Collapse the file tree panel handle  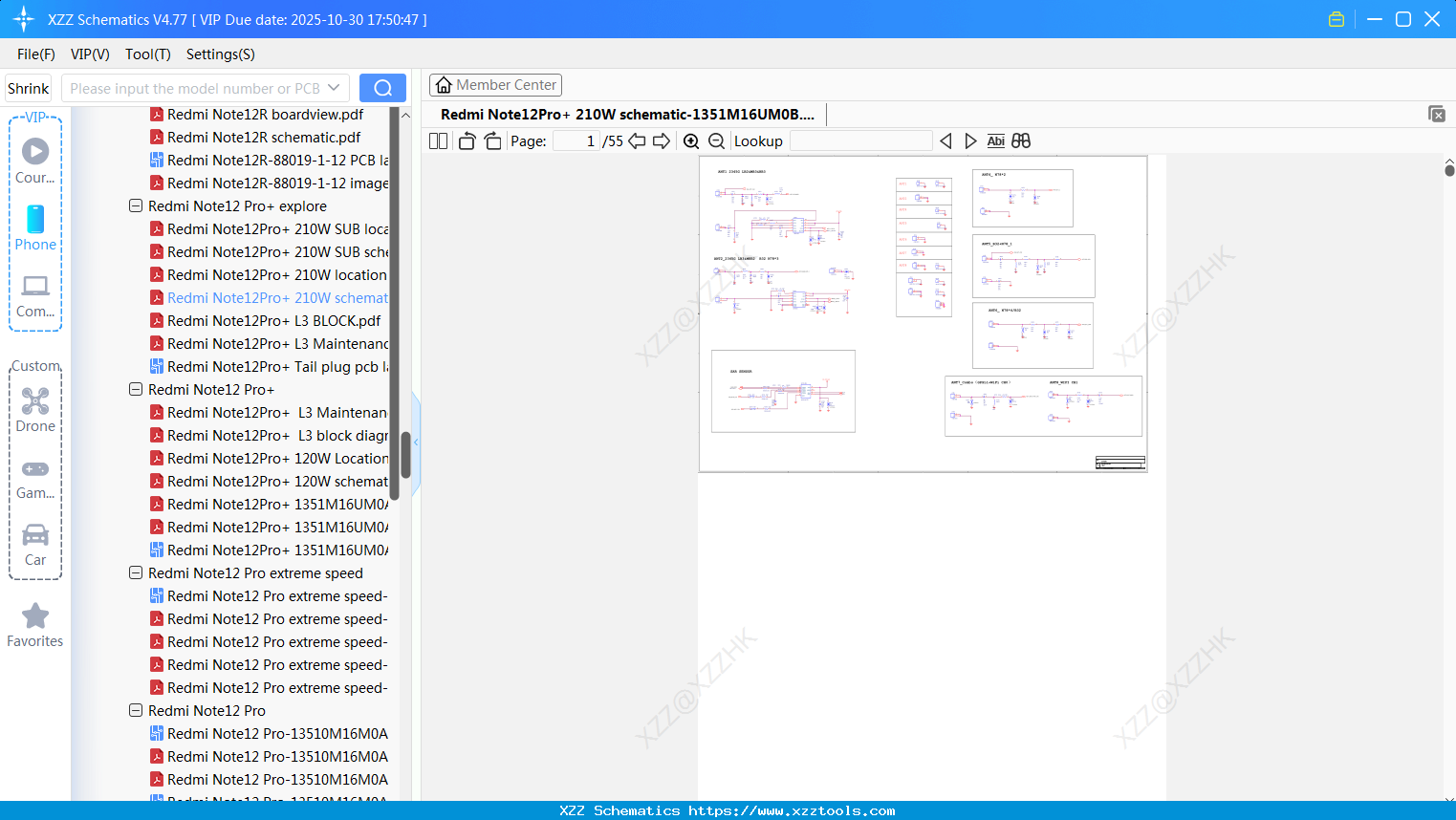[416, 442]
